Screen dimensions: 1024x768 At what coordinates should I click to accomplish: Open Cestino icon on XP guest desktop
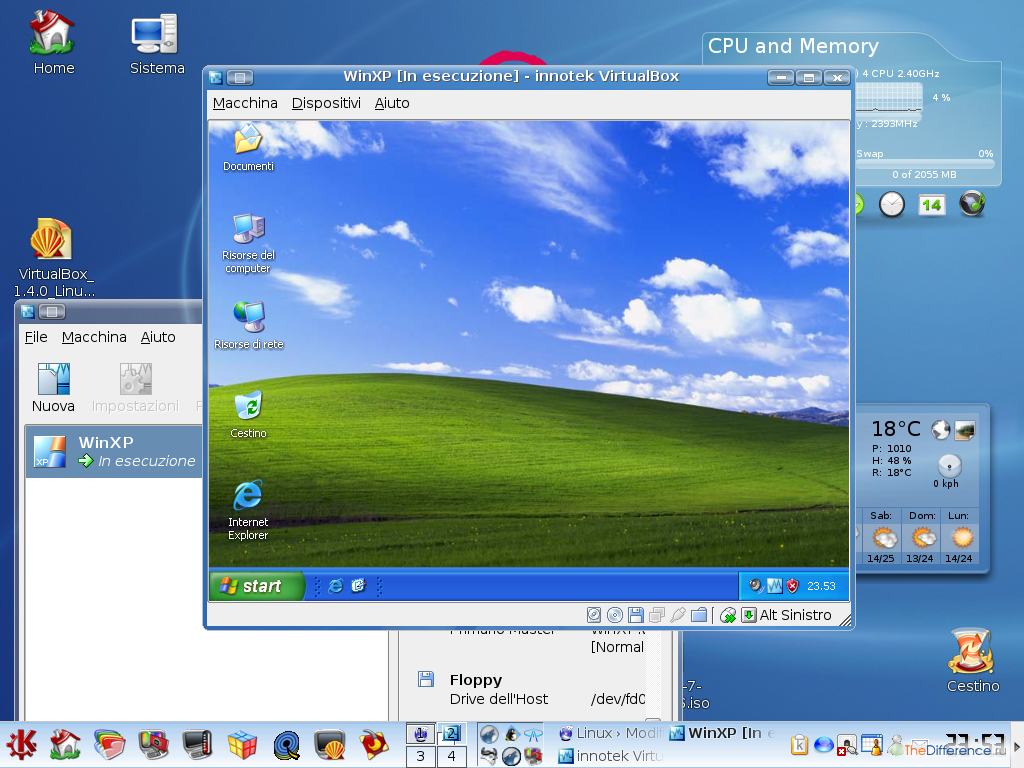(x=248, y=415)
